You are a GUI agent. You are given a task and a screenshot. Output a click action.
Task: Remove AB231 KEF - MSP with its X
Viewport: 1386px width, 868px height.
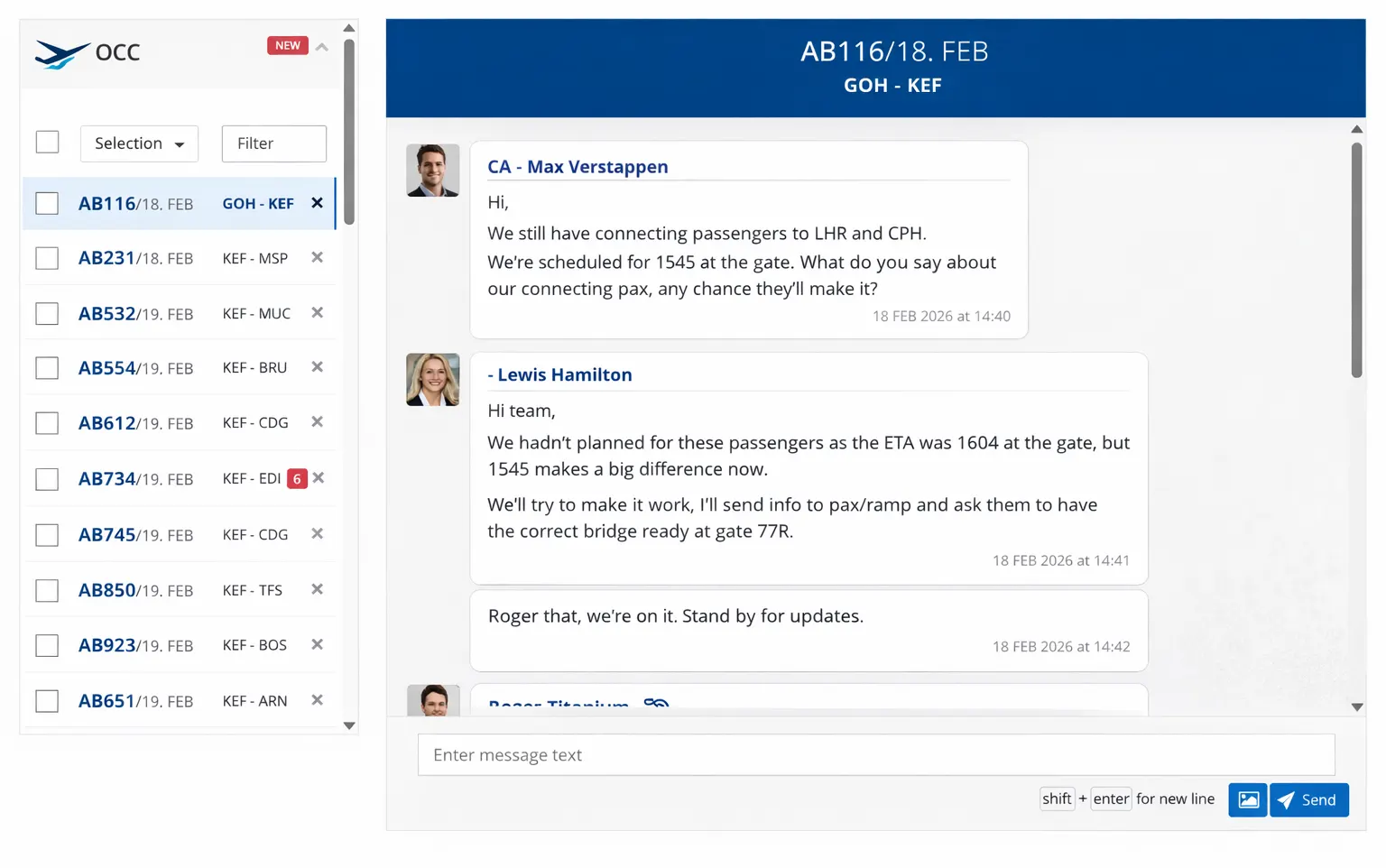pos(317,257)
